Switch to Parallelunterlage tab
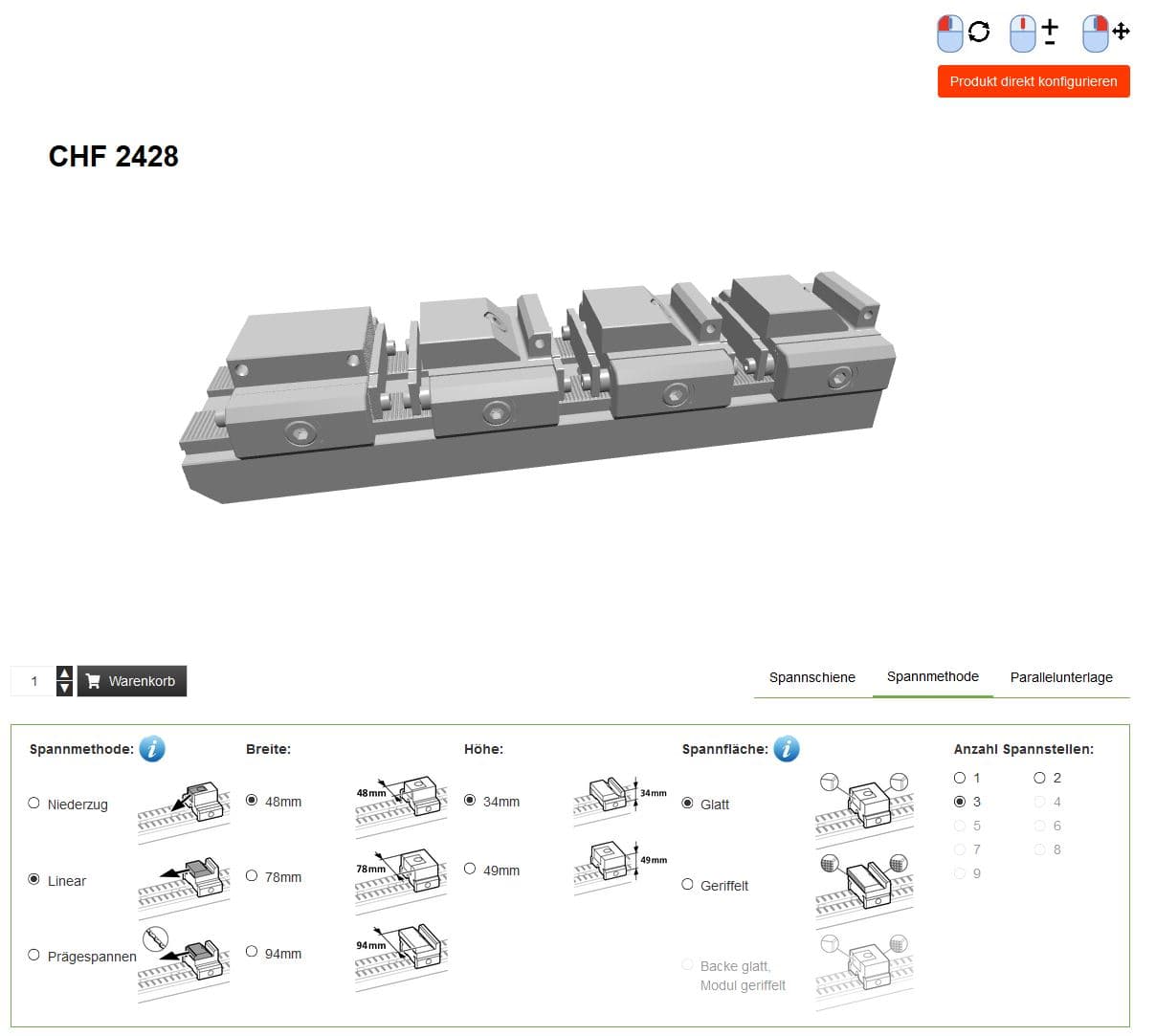1156x1036 pixels. pyautogui.click(x=1061, y=677)
